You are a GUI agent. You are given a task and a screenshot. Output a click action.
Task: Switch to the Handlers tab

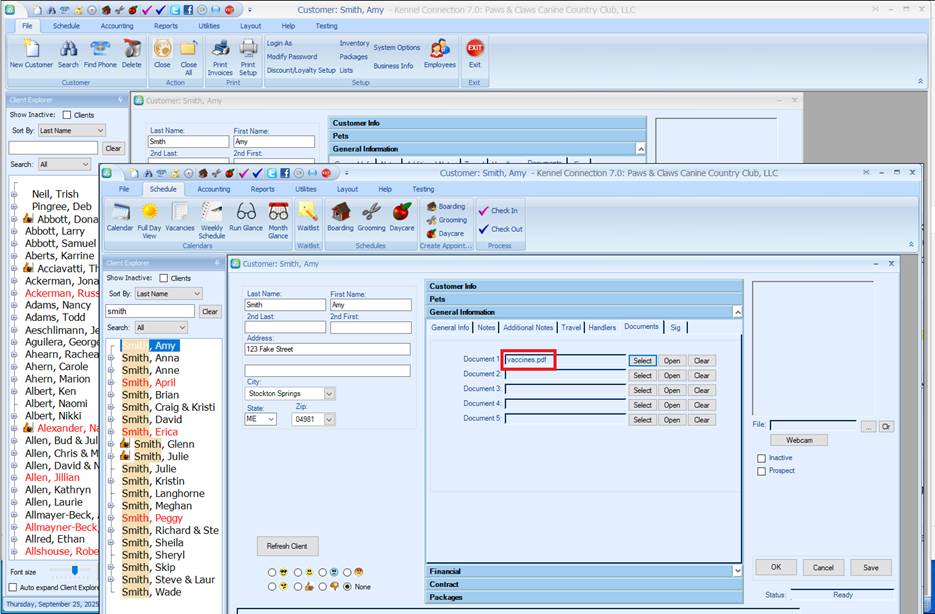coord(602,327)
